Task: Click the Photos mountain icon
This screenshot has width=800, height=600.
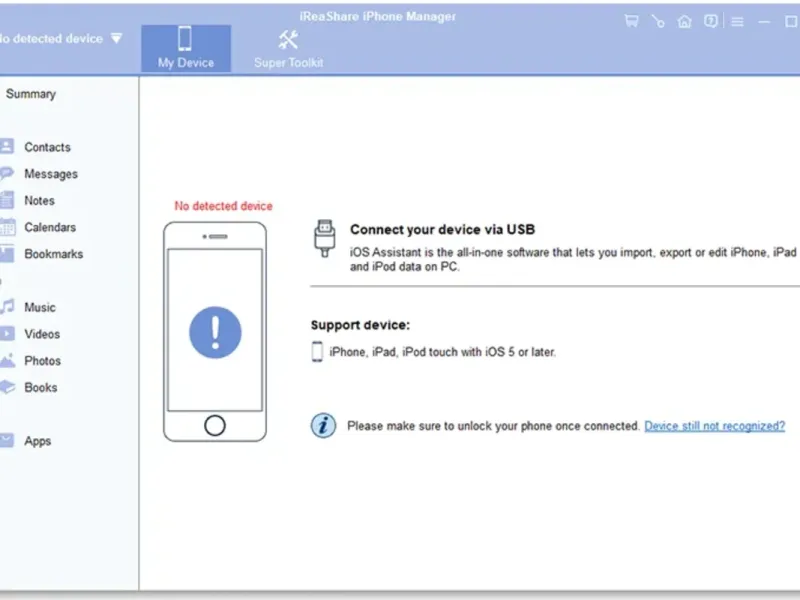Action: (7, 361)
